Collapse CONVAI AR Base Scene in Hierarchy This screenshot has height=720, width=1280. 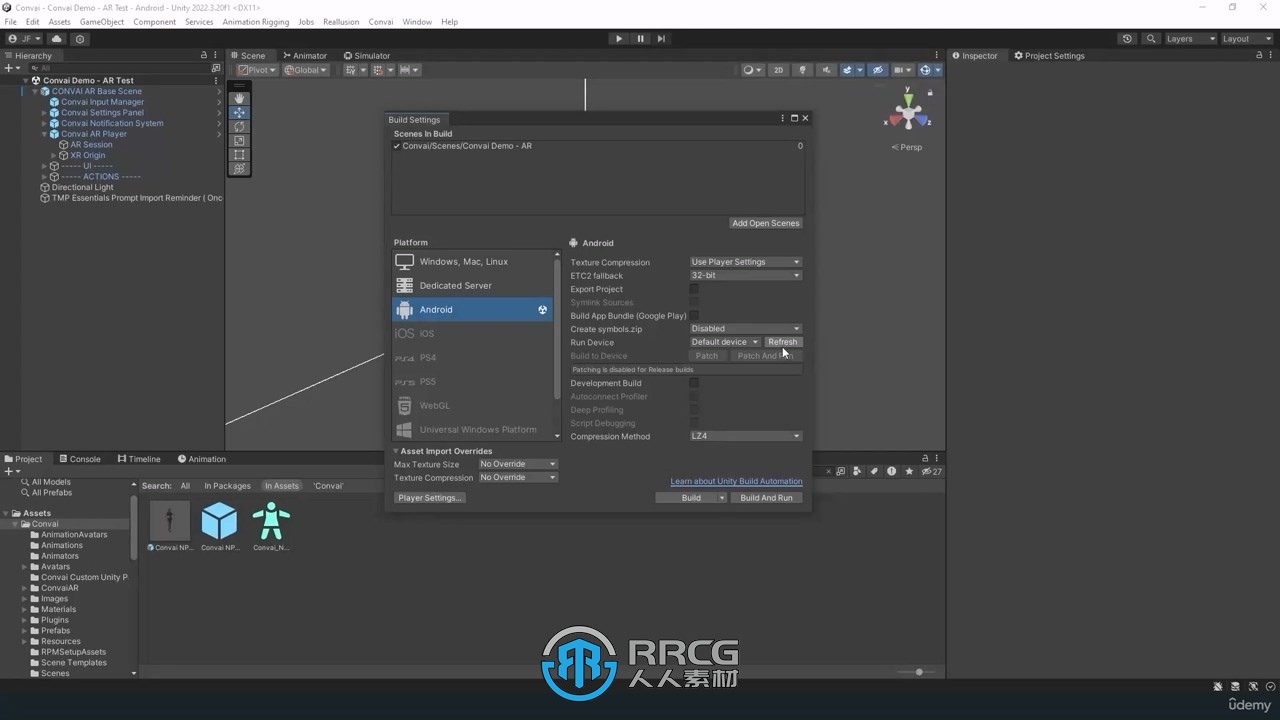coord(34,91)
